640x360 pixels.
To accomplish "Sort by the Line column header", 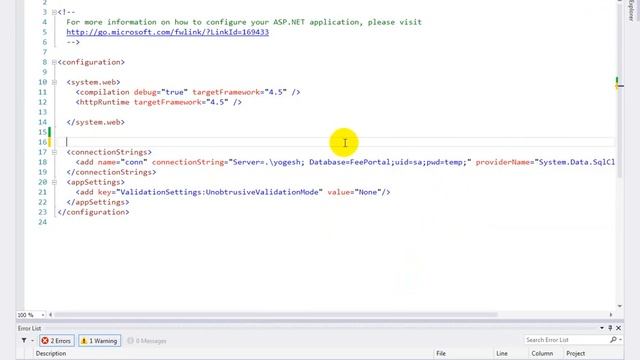I will 502,353.
